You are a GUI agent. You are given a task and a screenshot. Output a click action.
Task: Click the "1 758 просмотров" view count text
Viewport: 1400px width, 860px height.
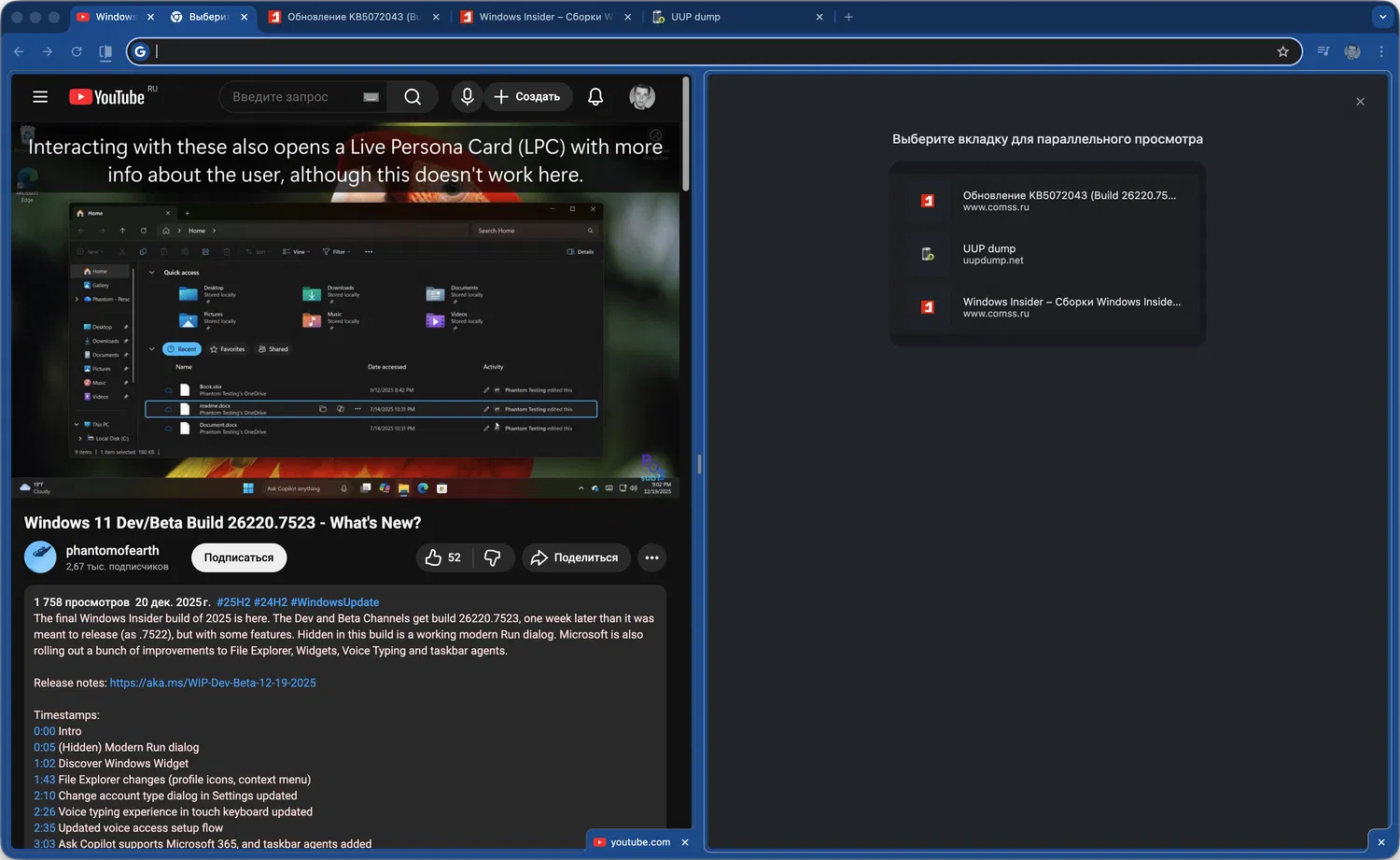pos(82,602)
